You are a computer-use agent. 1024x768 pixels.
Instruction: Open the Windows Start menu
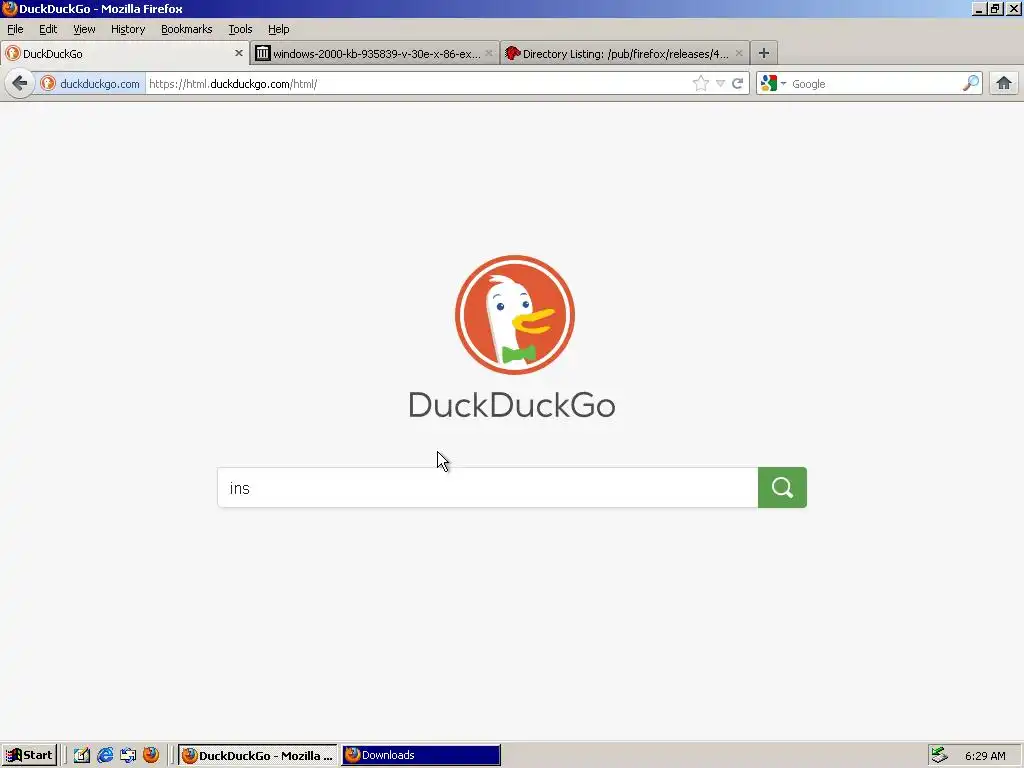pos(29,756)
